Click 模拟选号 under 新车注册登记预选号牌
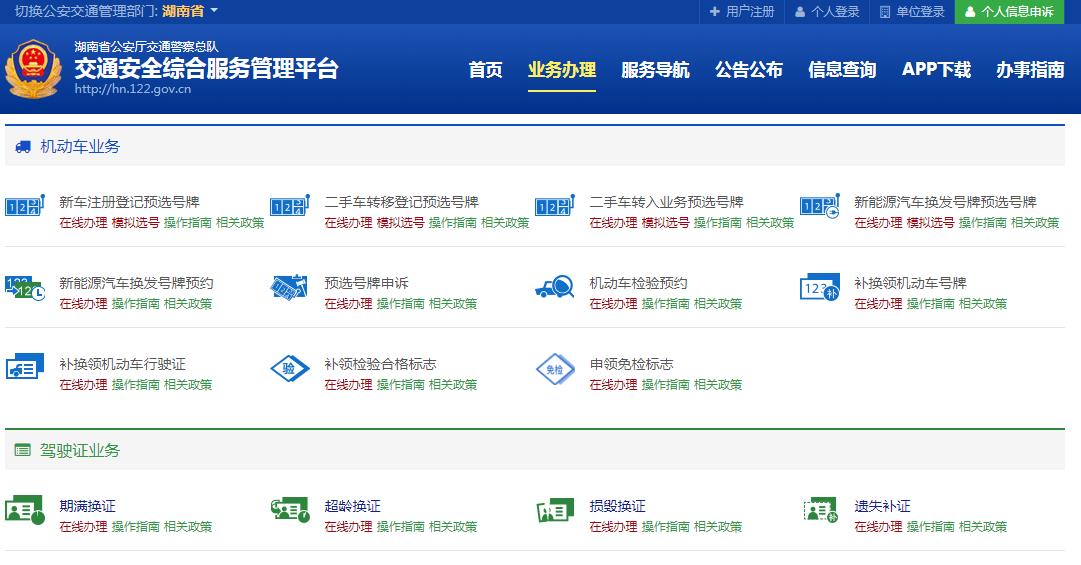 pyautogui.click(x=136, y=223)
